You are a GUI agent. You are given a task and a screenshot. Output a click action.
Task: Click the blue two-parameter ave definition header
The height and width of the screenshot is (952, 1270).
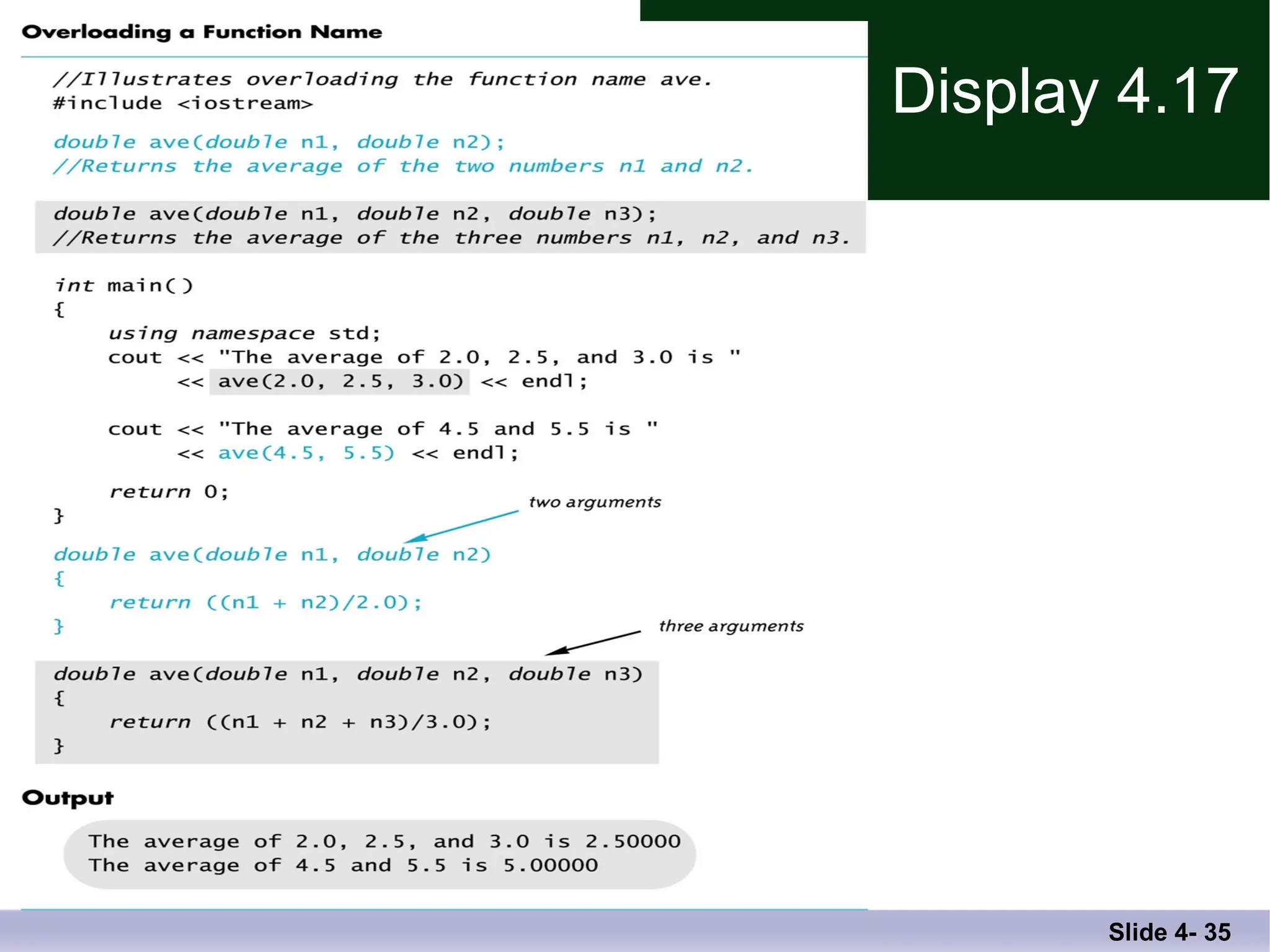(272, 555)
